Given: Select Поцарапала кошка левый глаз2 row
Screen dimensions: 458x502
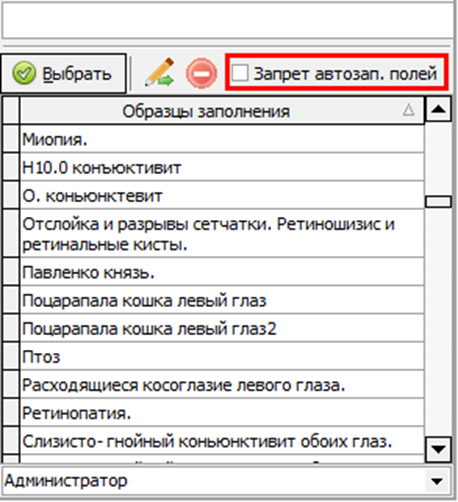Looking at the screenshot, I should coord(222,328).
